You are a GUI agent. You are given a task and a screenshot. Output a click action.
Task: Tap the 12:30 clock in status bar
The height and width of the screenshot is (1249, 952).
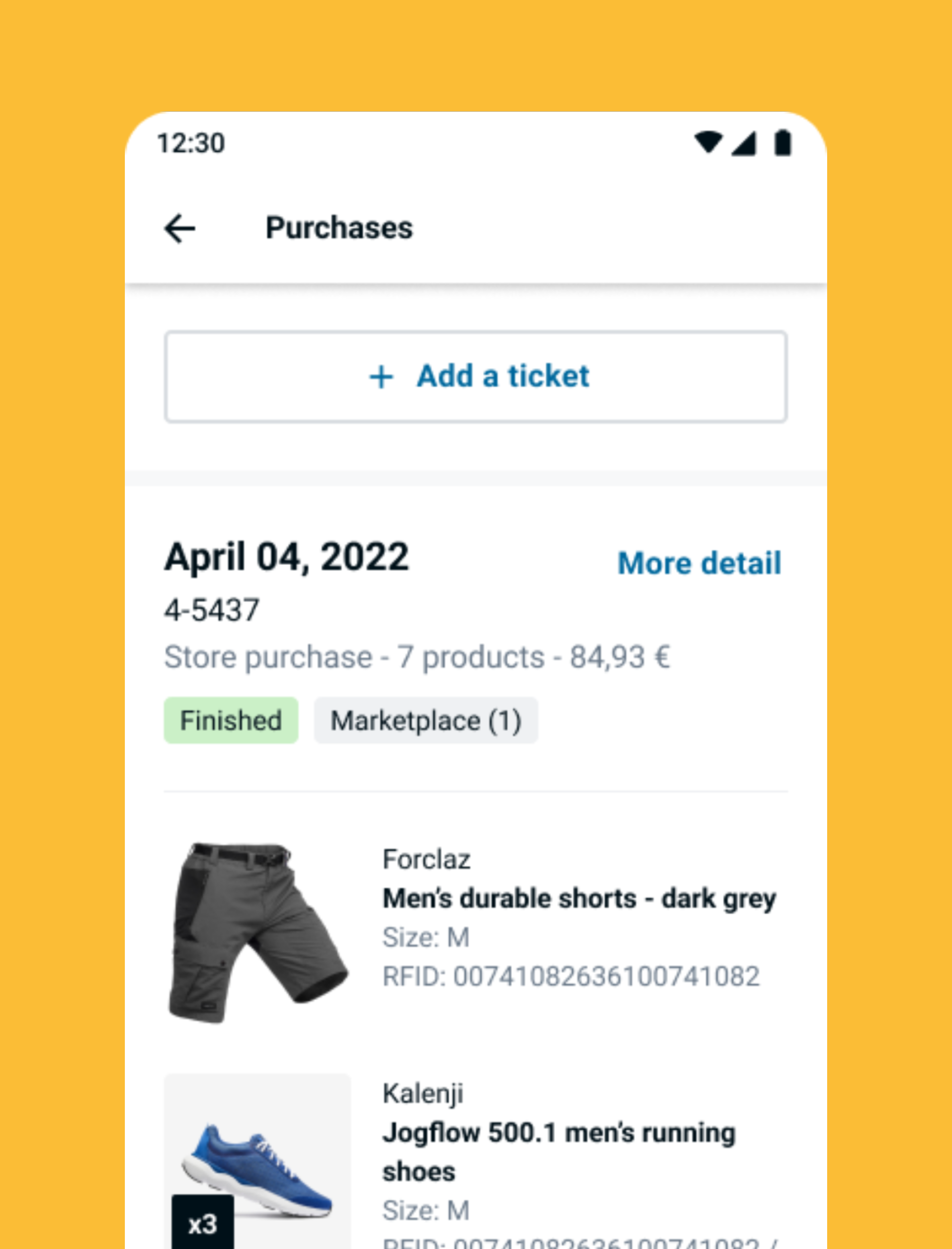point(191,143)
